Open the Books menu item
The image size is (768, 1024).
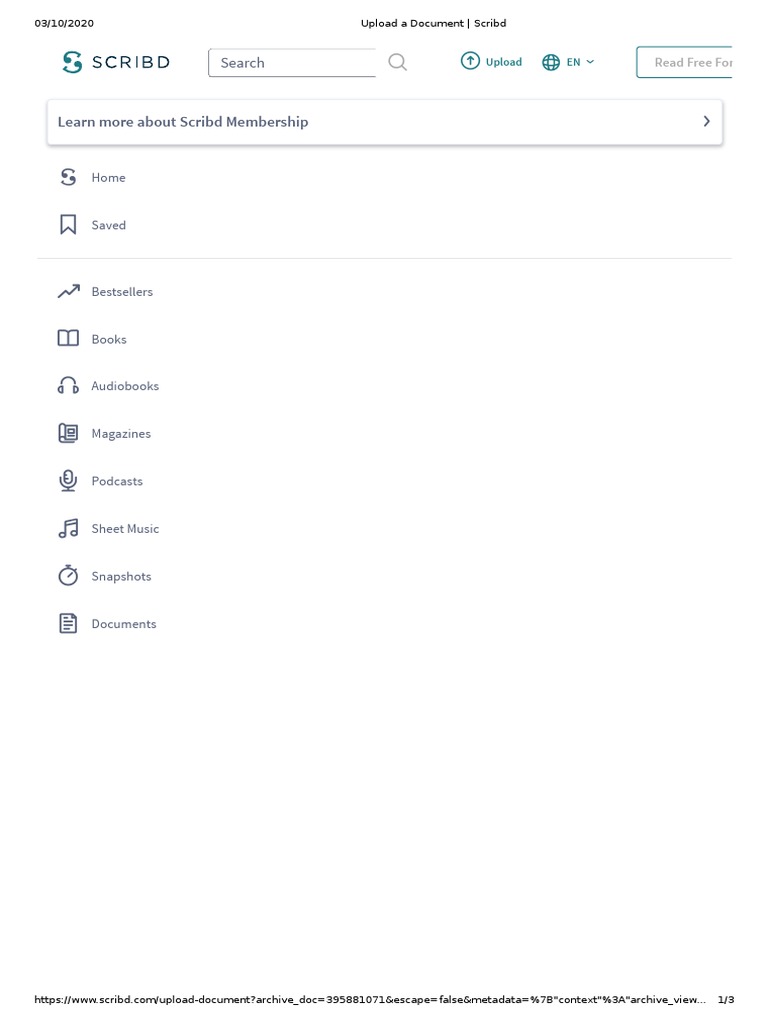109,339
